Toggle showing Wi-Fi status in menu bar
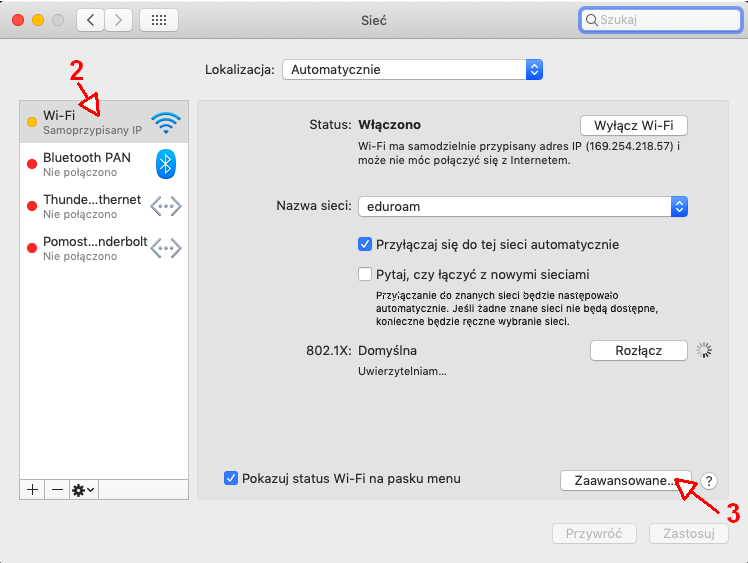This screenshot has width=748, height=563. click(x=231, y=478)
